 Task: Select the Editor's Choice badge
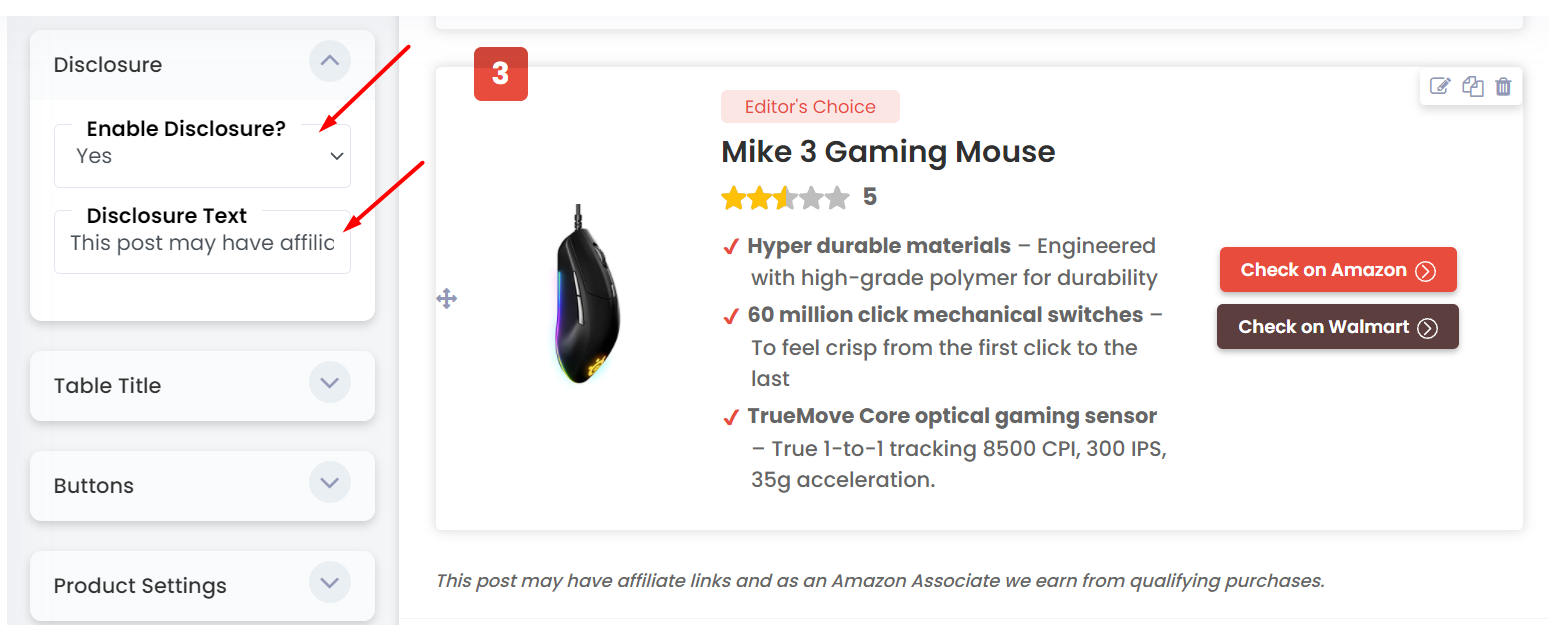point(810,107)
